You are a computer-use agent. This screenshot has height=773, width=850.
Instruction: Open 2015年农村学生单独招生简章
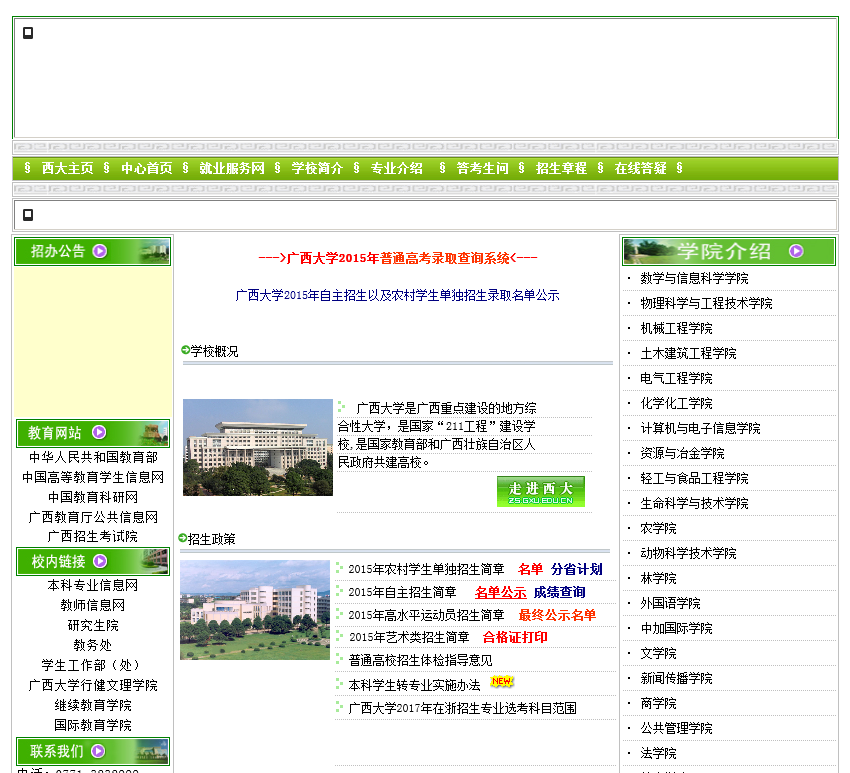tap(426, 569)
